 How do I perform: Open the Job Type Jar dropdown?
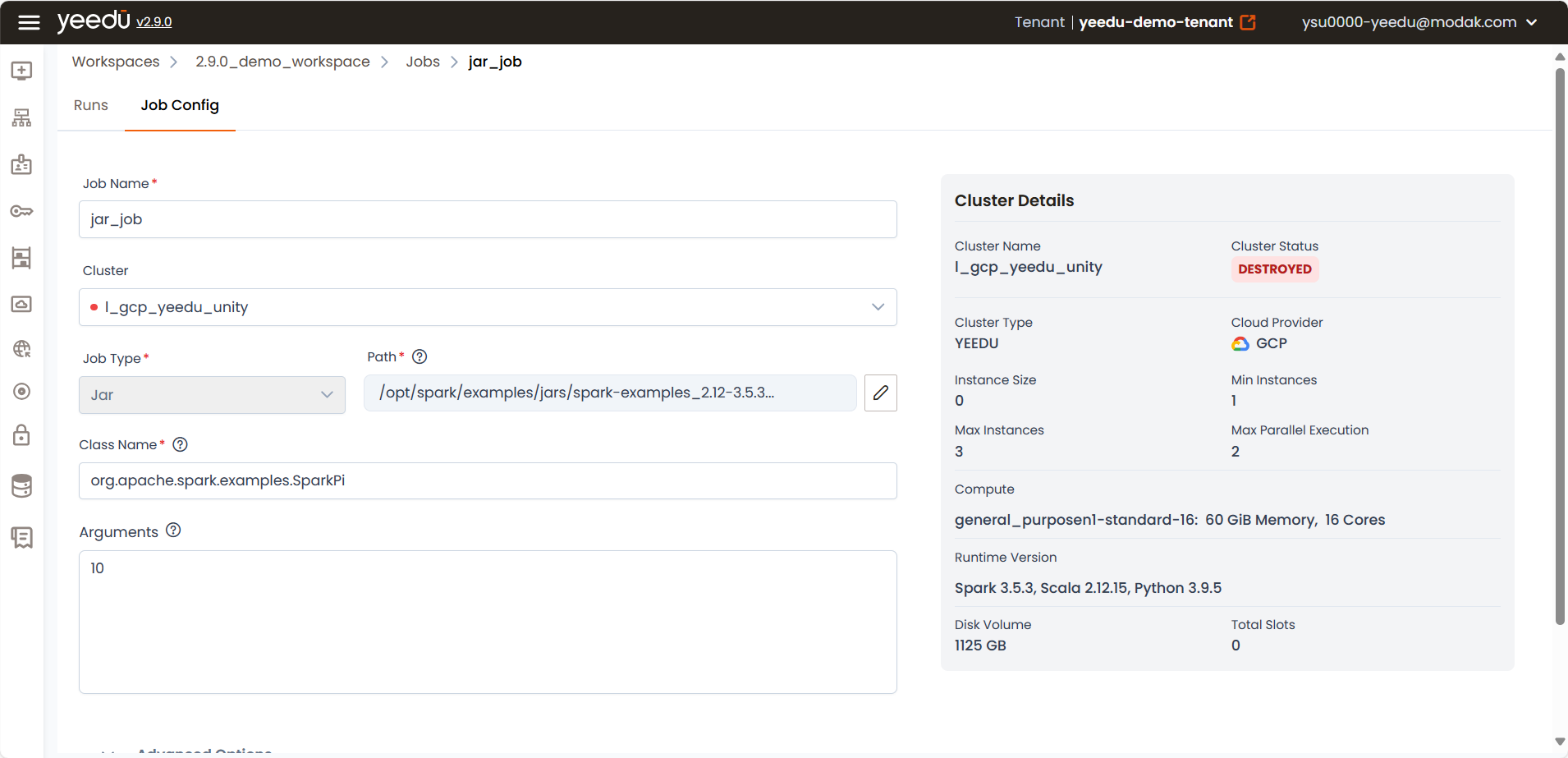tap(212, 395)
